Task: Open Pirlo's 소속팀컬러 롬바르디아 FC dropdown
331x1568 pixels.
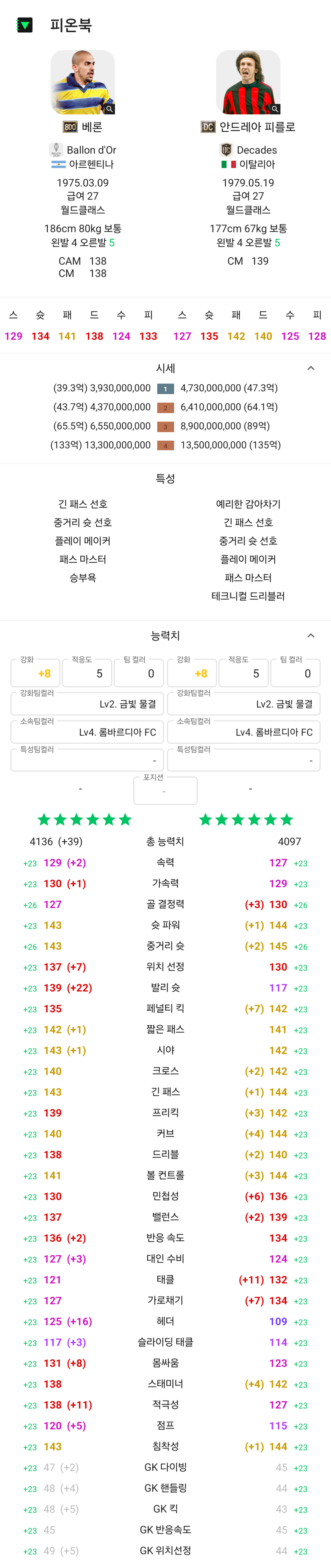Action: tap(244, 732)
